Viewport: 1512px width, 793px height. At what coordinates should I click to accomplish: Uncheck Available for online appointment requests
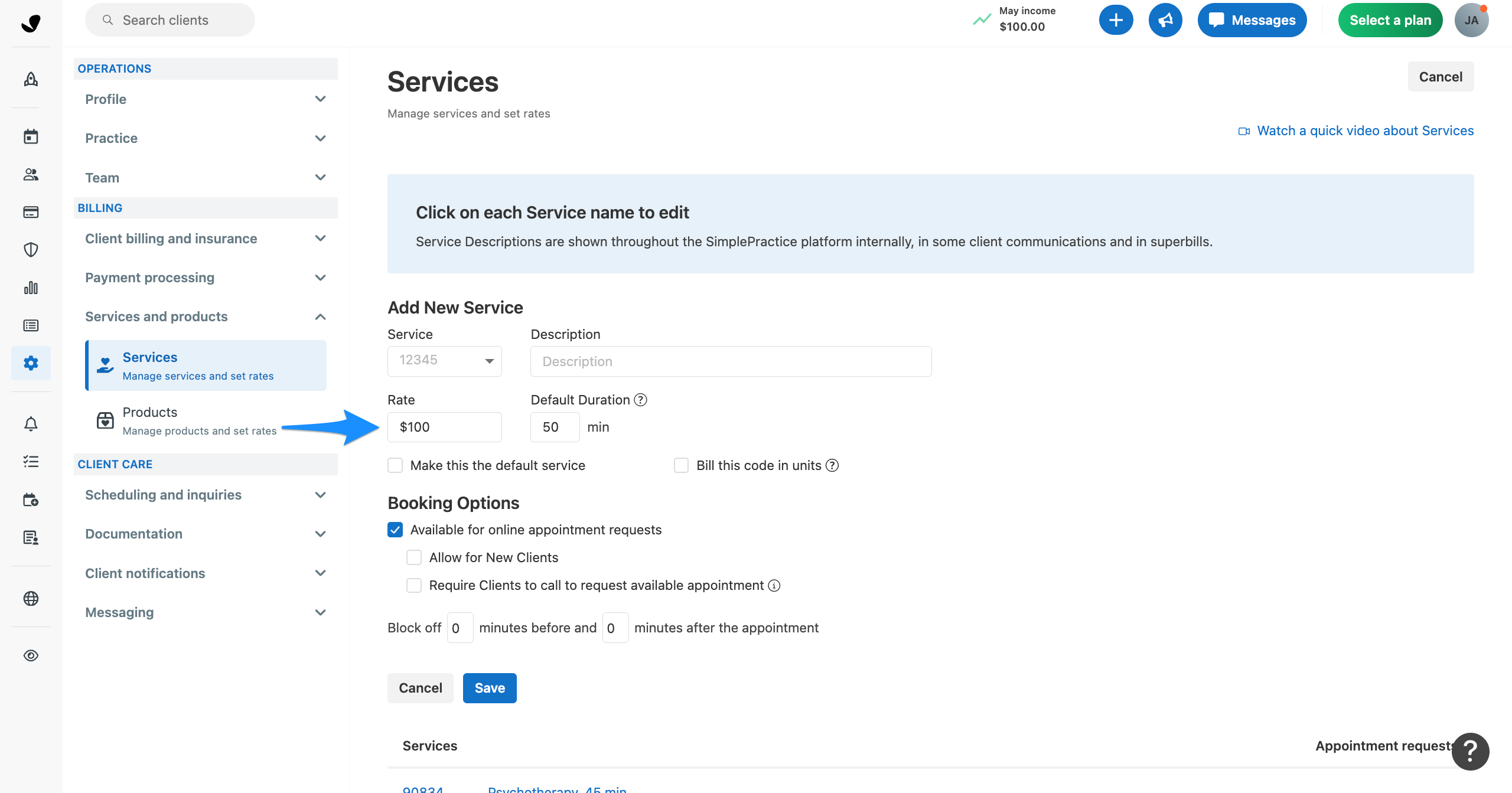pos(395,530)
